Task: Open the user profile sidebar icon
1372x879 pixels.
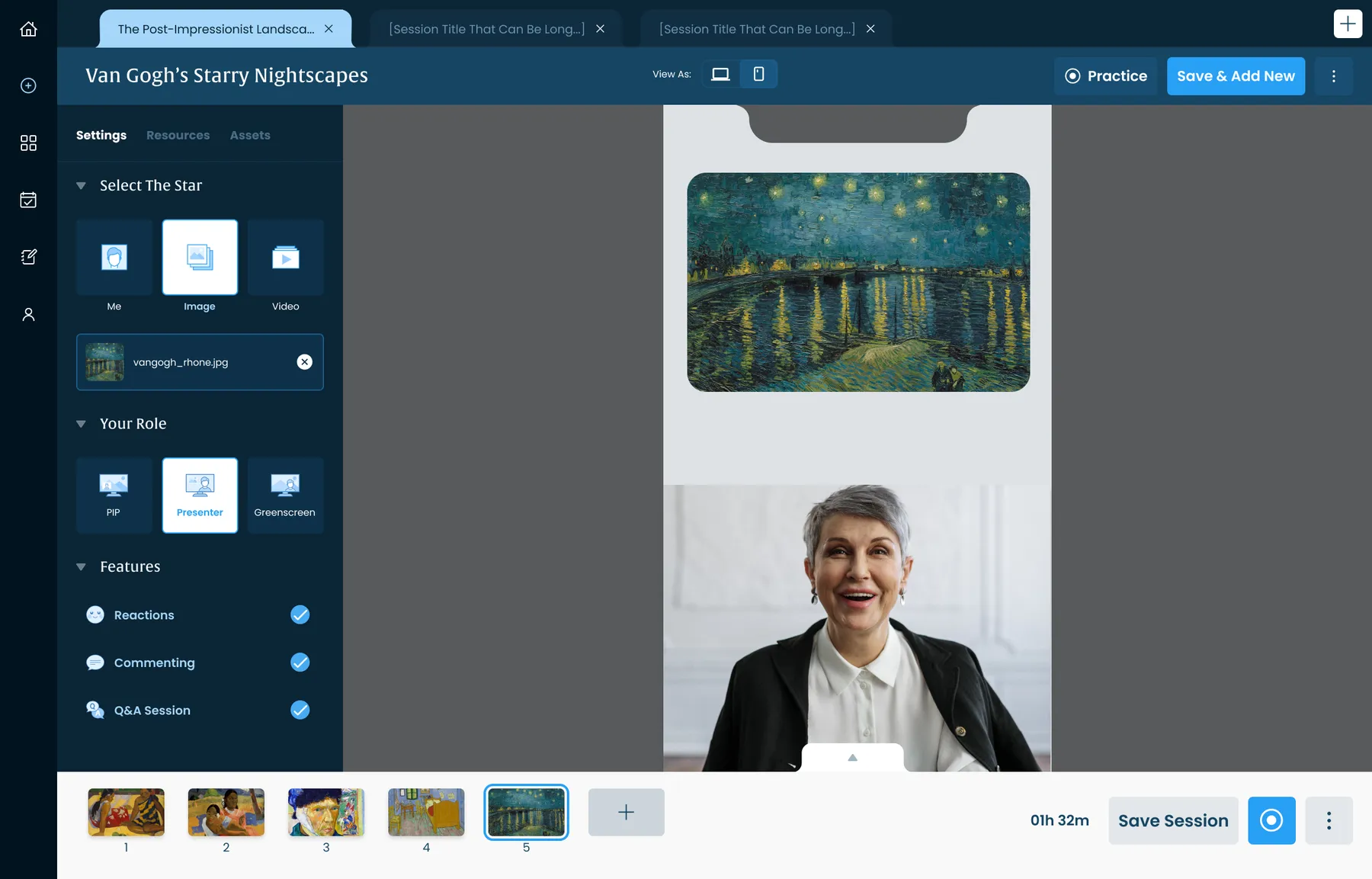Action: click(x=28, y=314)
